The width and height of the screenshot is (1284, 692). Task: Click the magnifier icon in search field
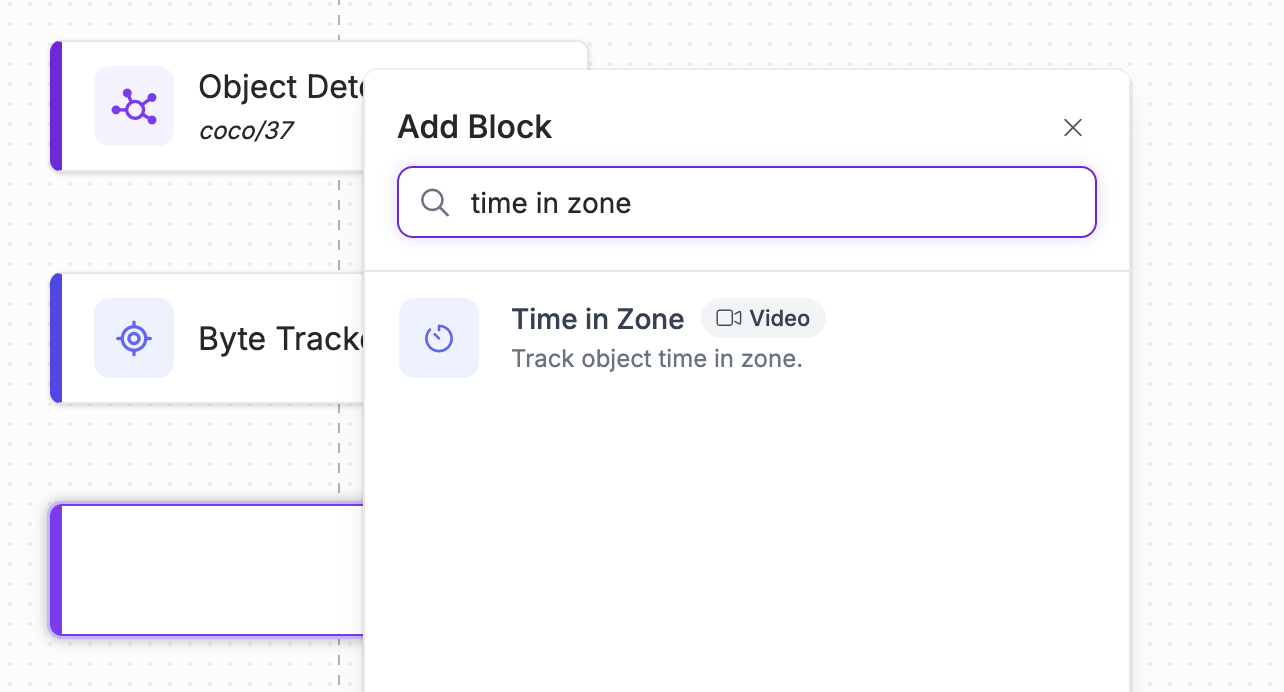[435, 203]
